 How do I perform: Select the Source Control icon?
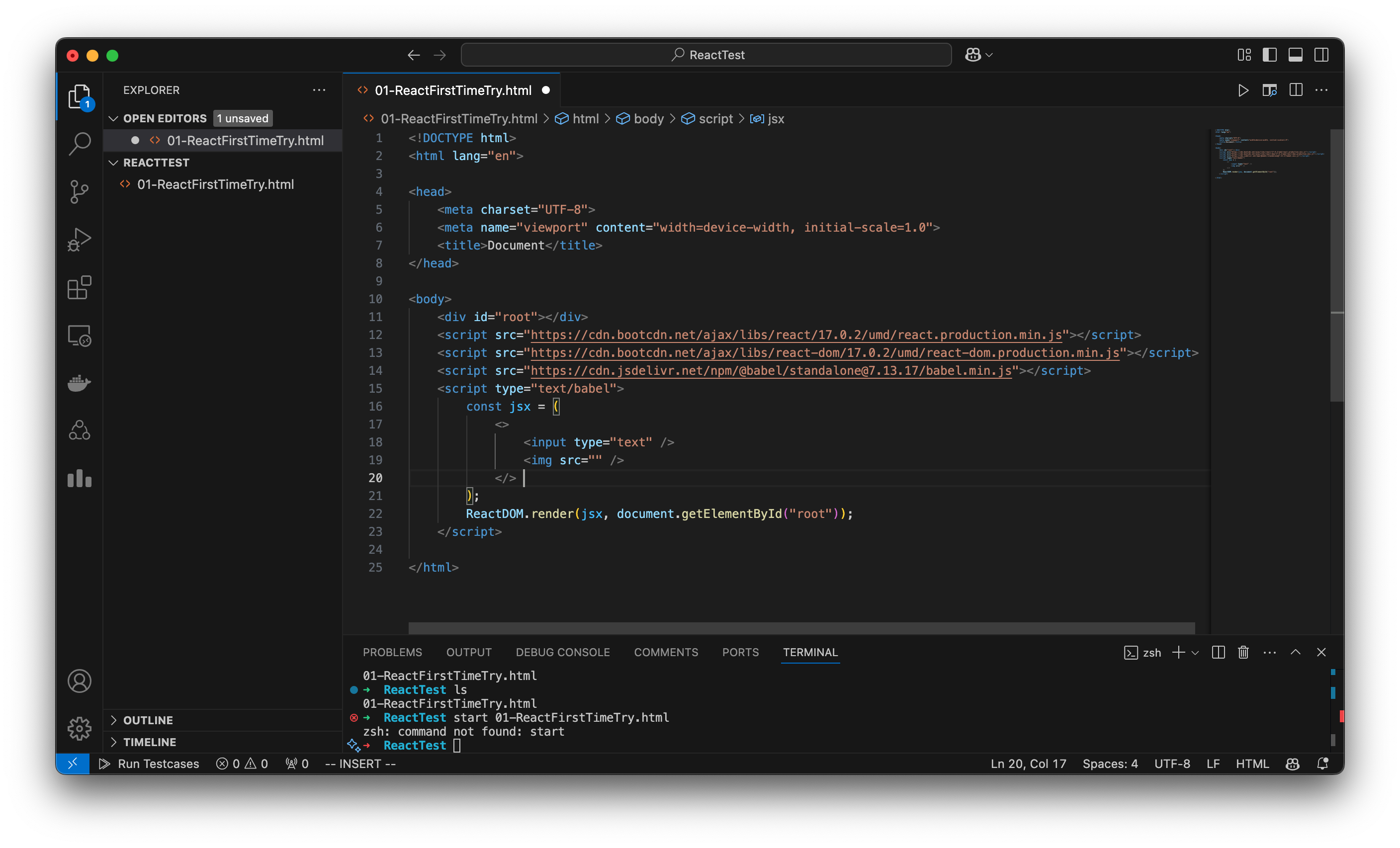(80, 191)
